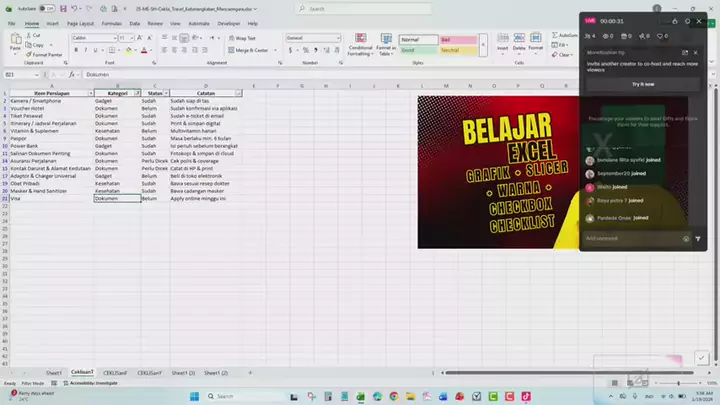Image resolution: width=720 pixels, height=405 pixels.
Task: Click the Wrap Text button
Action: (x=242, y=38)
